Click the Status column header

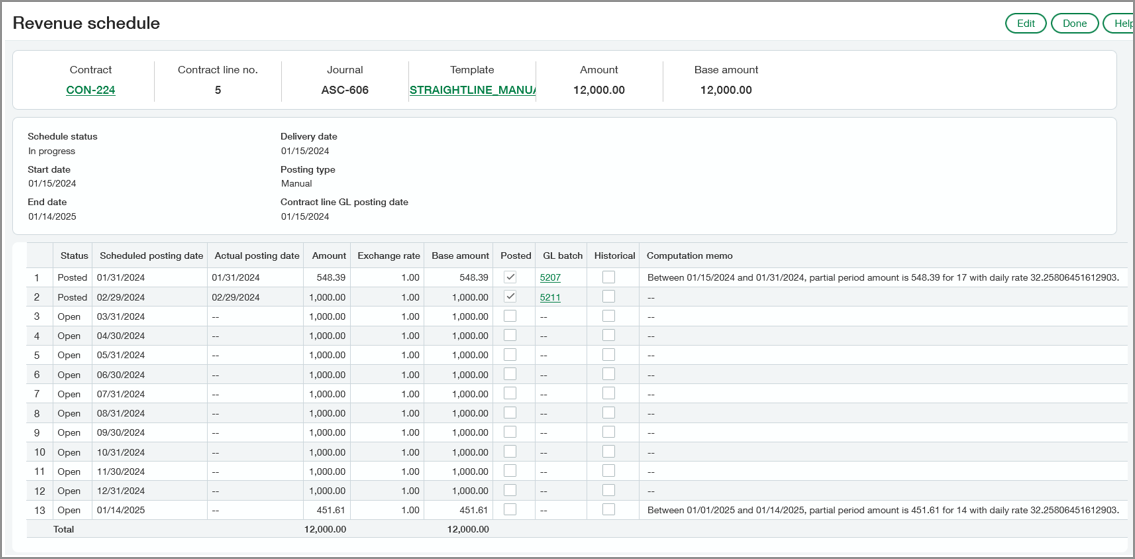(74, 256)
